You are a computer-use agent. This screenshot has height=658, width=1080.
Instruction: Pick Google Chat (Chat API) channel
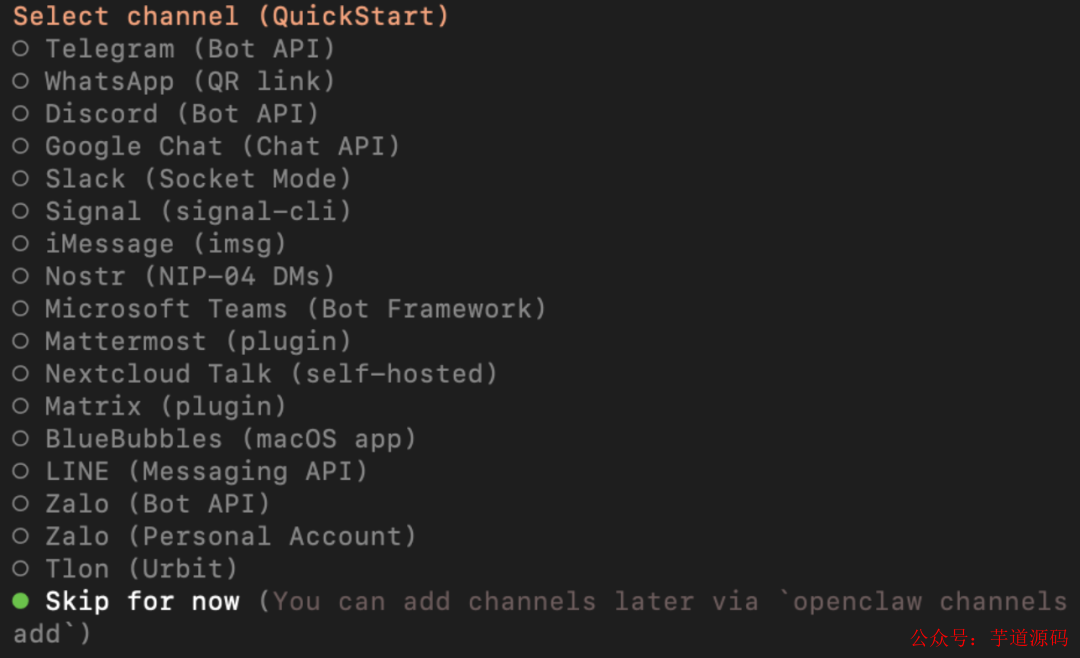(x=21, y=146)
